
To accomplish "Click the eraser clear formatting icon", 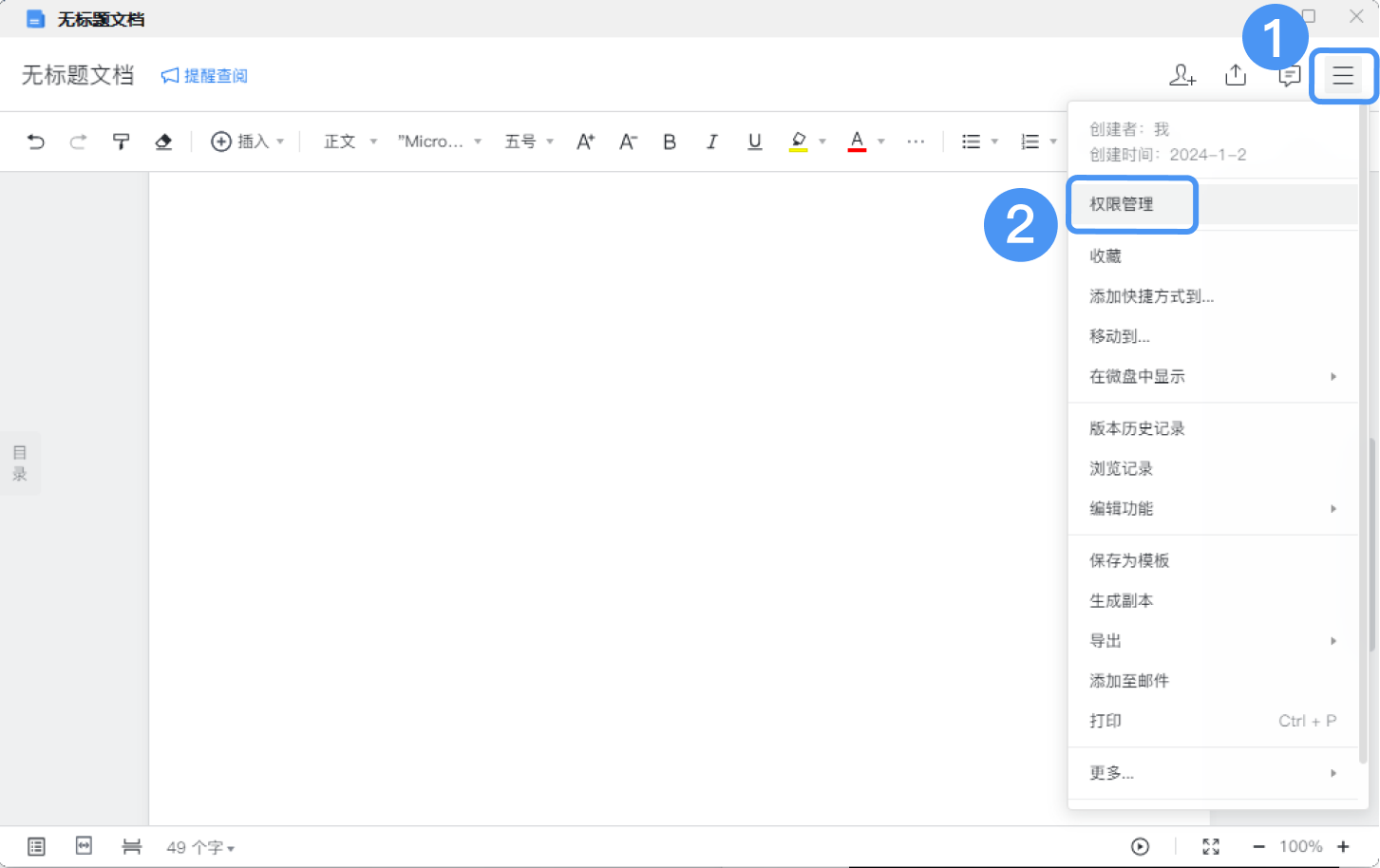I will [163, 142].
